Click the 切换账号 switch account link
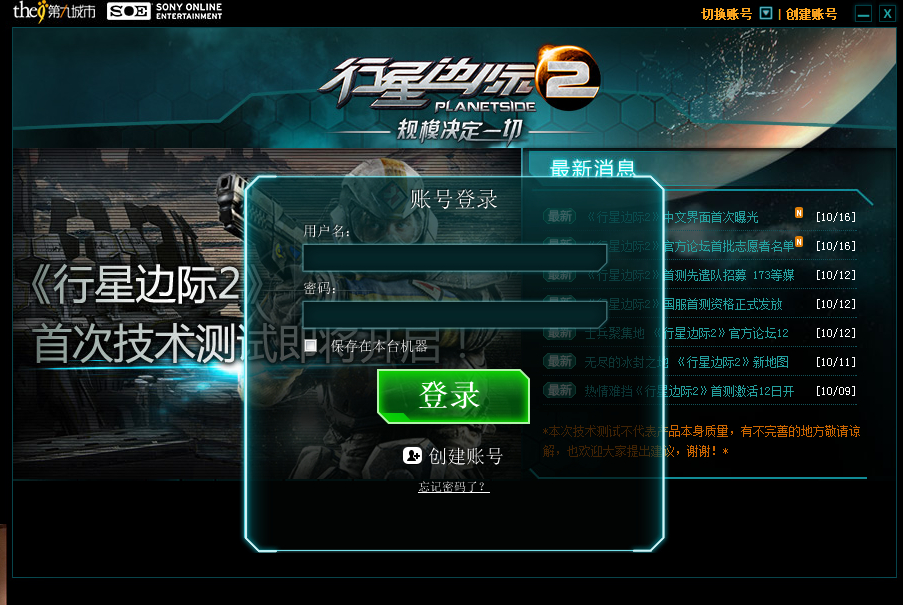 pyautogui.click(x=726, y=14)
